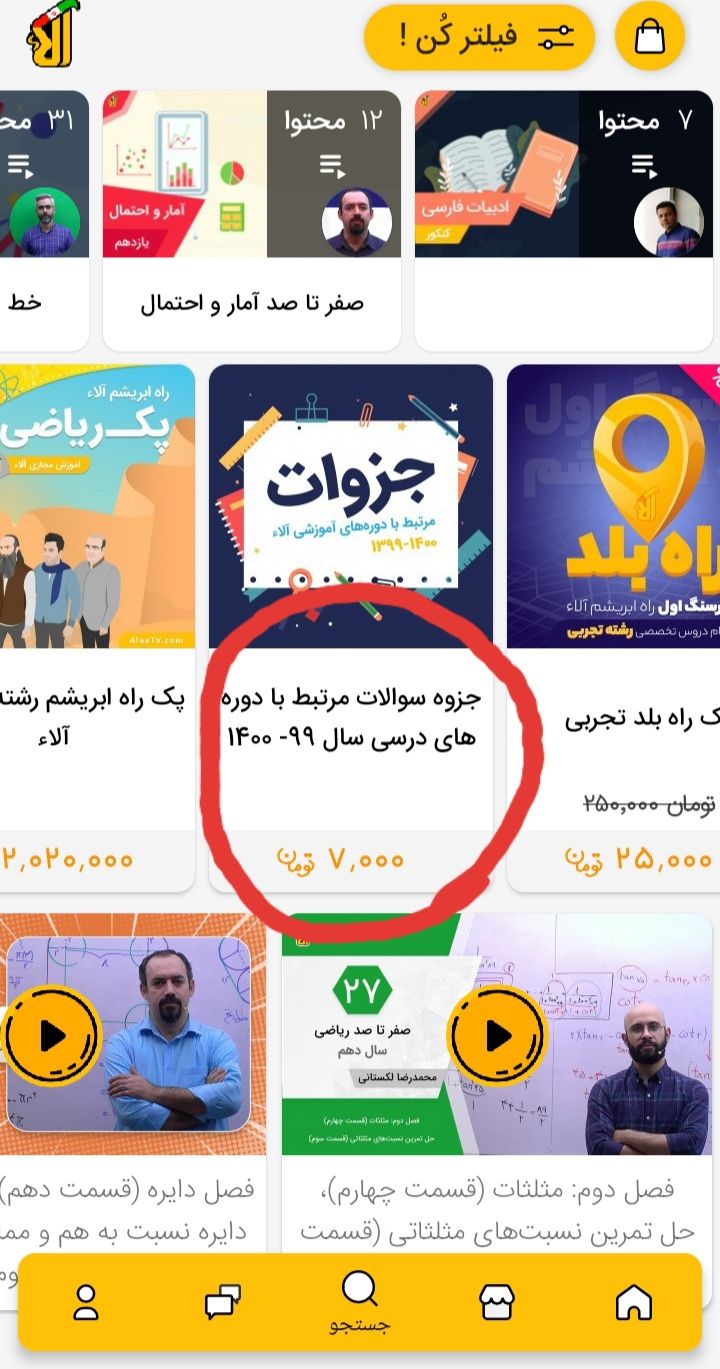This screenshot has height=1369, width=720.
Task: Select the راه بلد تجربی product image
Action: [614, 506]
